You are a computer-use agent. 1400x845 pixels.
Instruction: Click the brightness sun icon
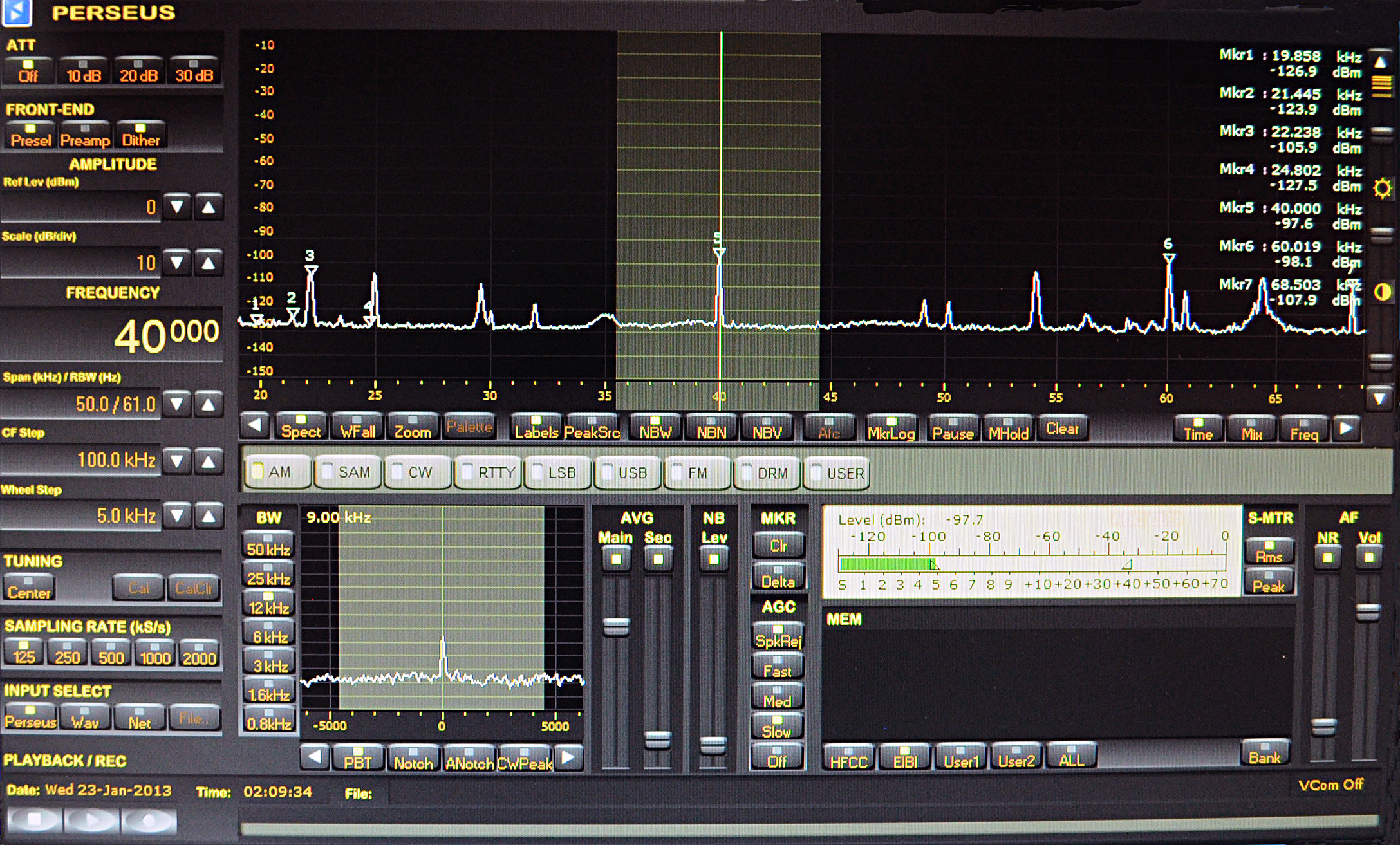pos(1381,189)
